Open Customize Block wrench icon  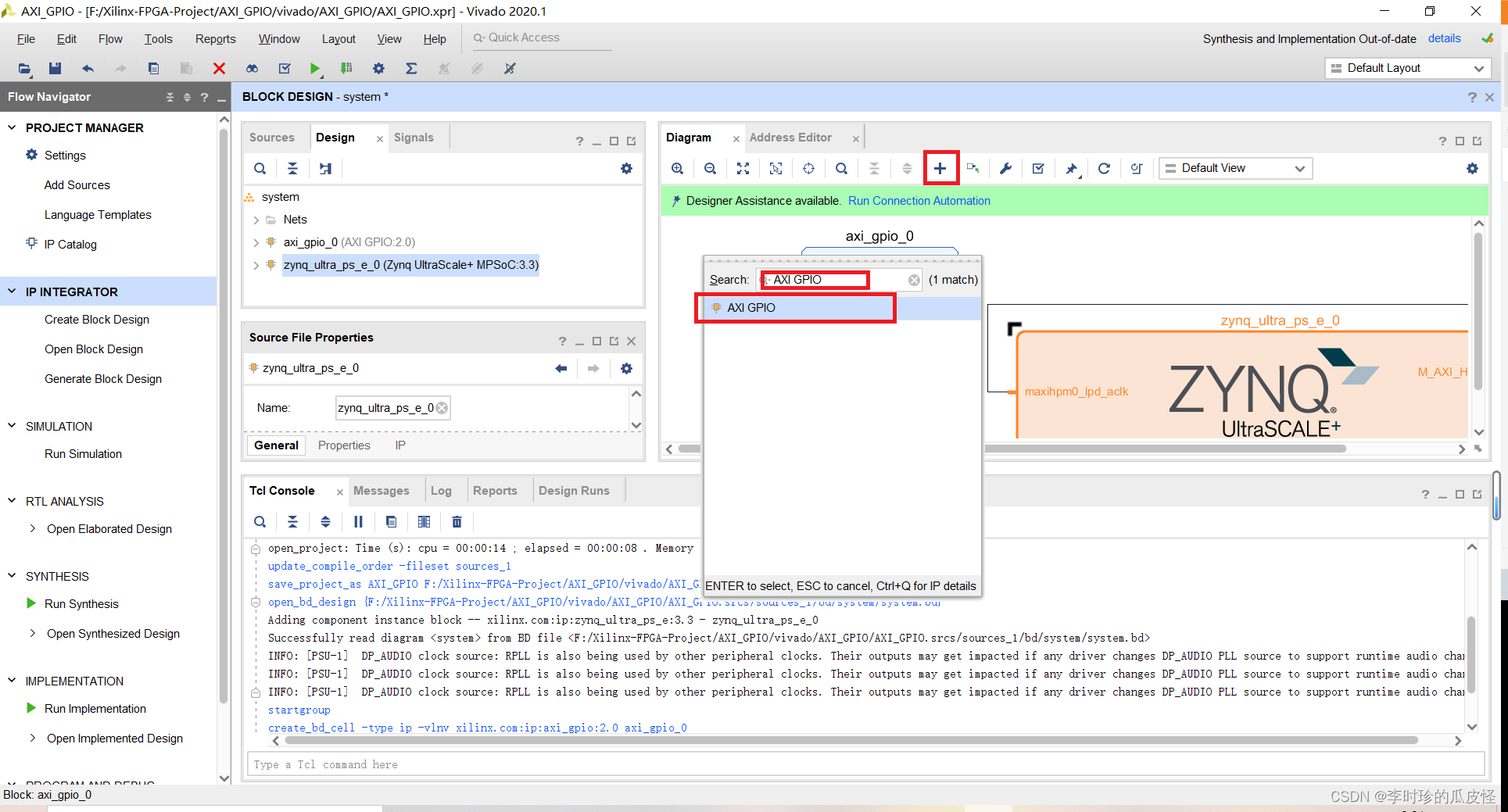(x=1005, y=168)
